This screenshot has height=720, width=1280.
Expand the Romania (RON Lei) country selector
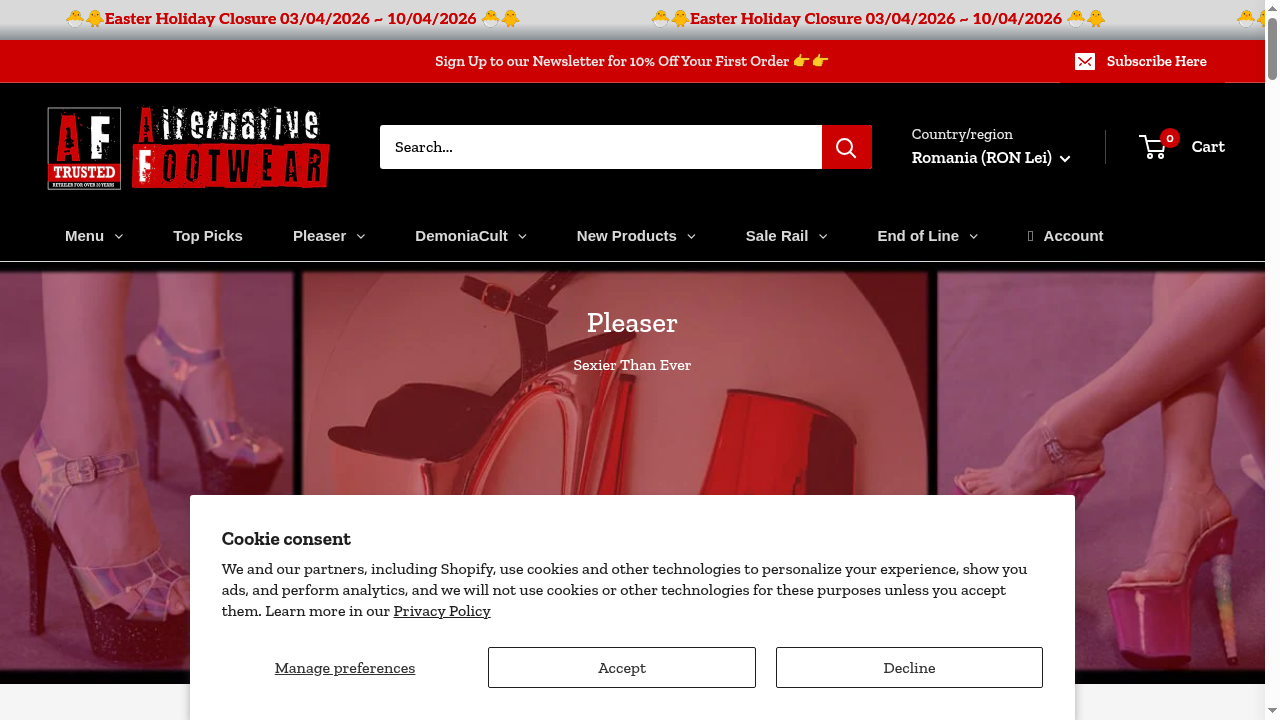tap(990, 158)
